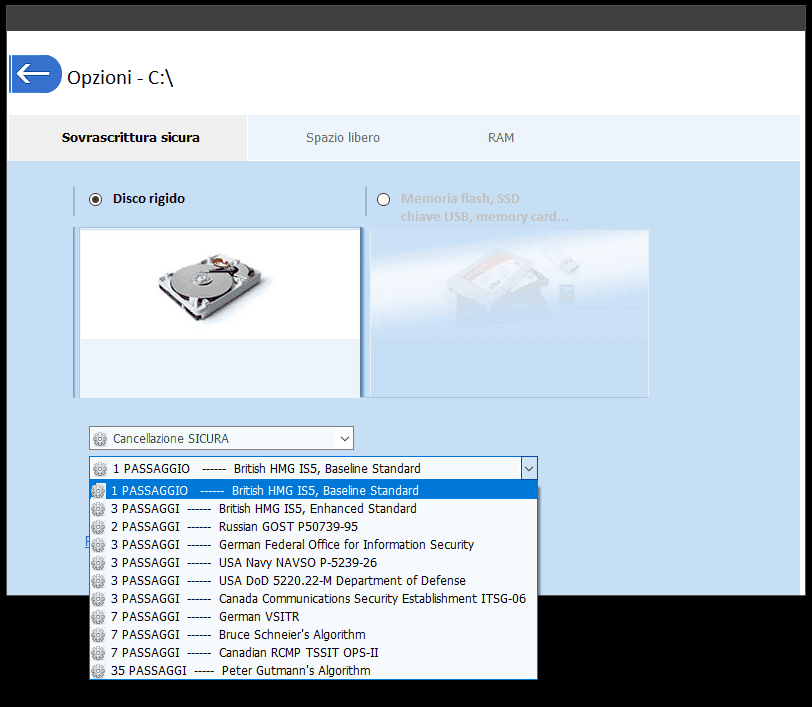Click gear icon beside Peter Gutmann's row
Image resolution: width=812 pixels, height=707 pixels.
click(x=98, y=671)
